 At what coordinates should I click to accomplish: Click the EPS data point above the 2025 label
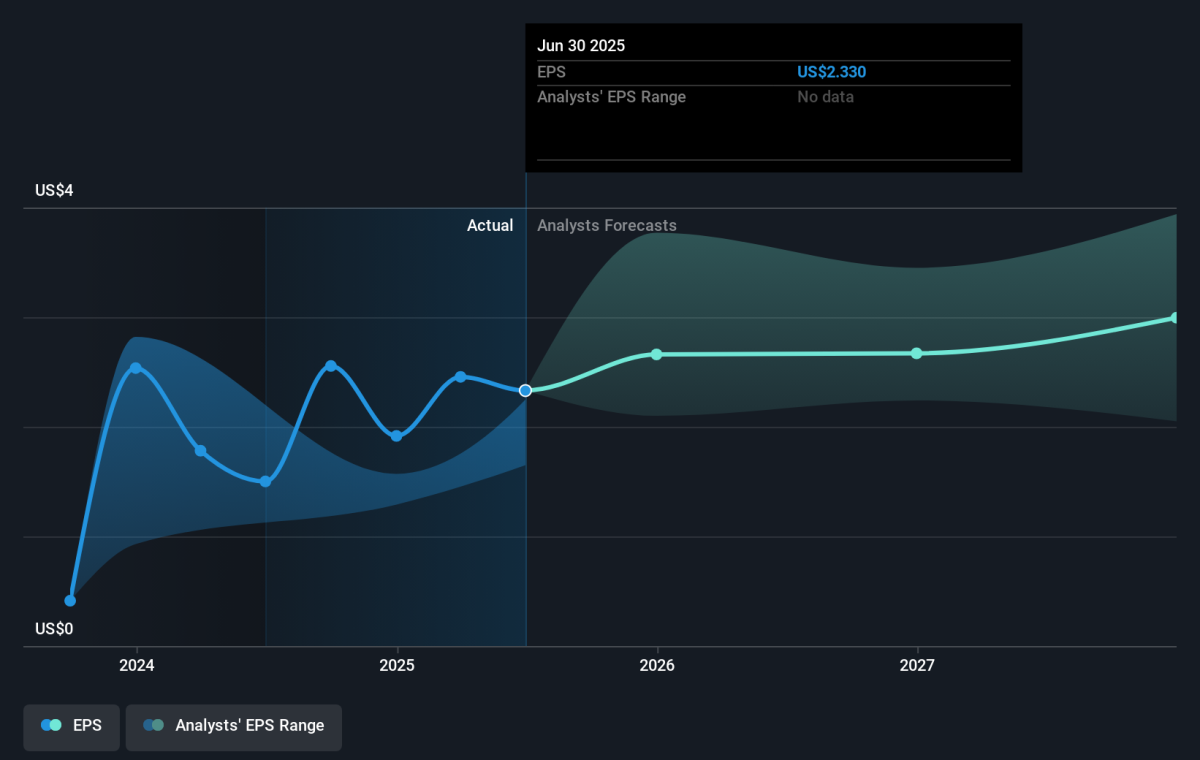tap(396, 436)
